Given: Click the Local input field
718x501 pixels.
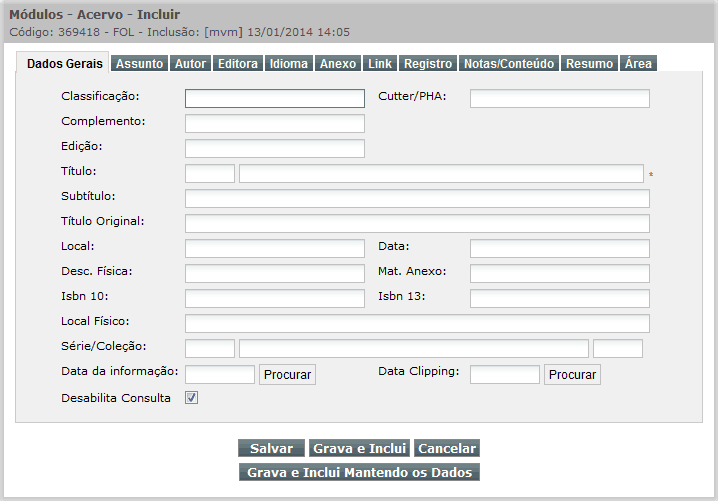Looking at the screenshot, I should point(275,249).
